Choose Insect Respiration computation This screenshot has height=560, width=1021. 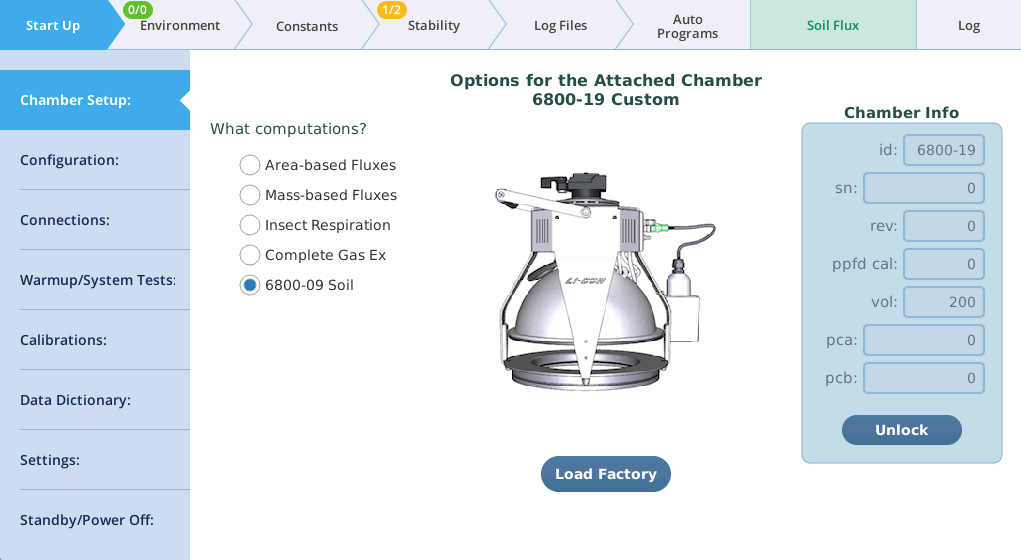pos(250,225)
